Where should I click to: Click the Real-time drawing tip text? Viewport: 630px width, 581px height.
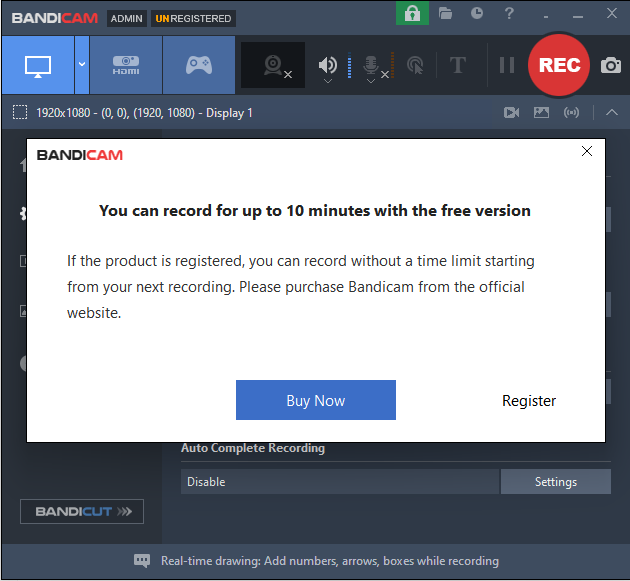click(x=330, y=561)
